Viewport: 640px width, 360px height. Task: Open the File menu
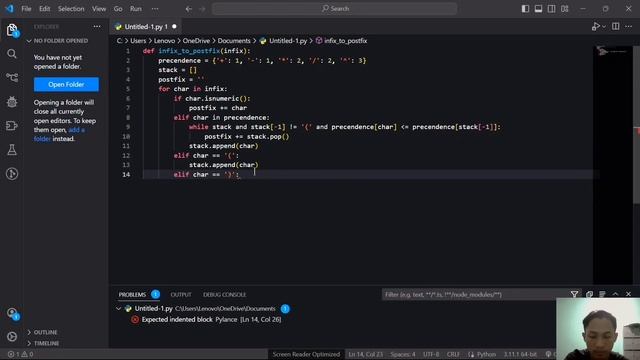pyautogui.click(x=26, y=9)
